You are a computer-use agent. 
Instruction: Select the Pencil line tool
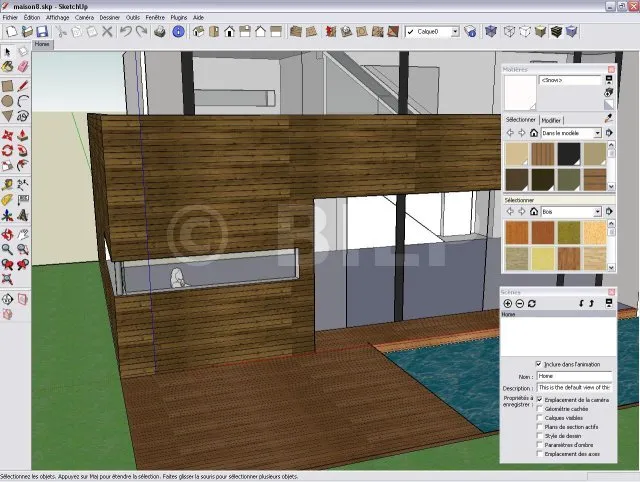pos(22,85)
